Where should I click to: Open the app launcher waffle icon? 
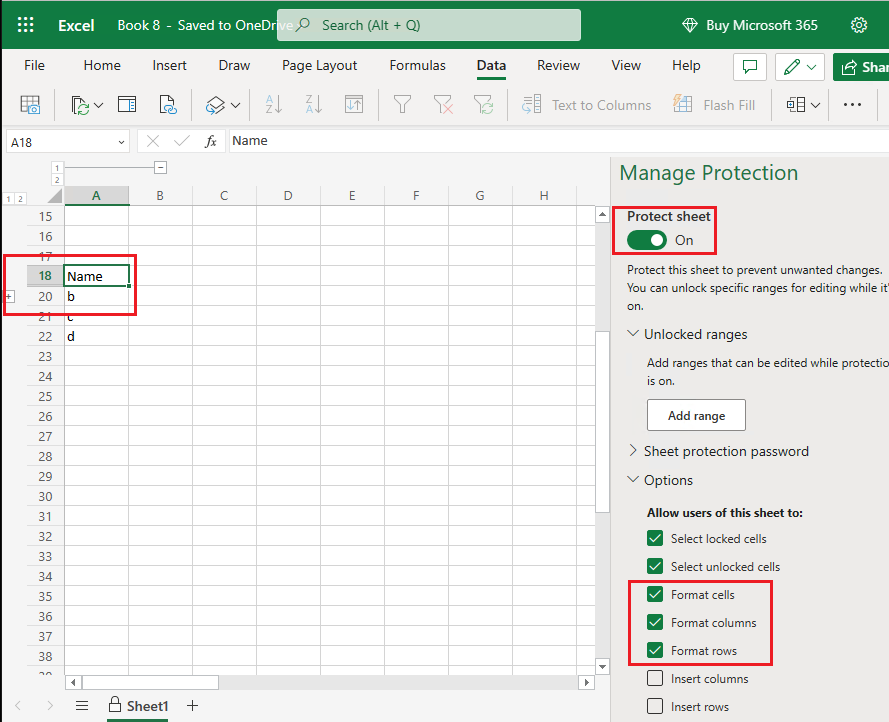click(x=26, y=25)
